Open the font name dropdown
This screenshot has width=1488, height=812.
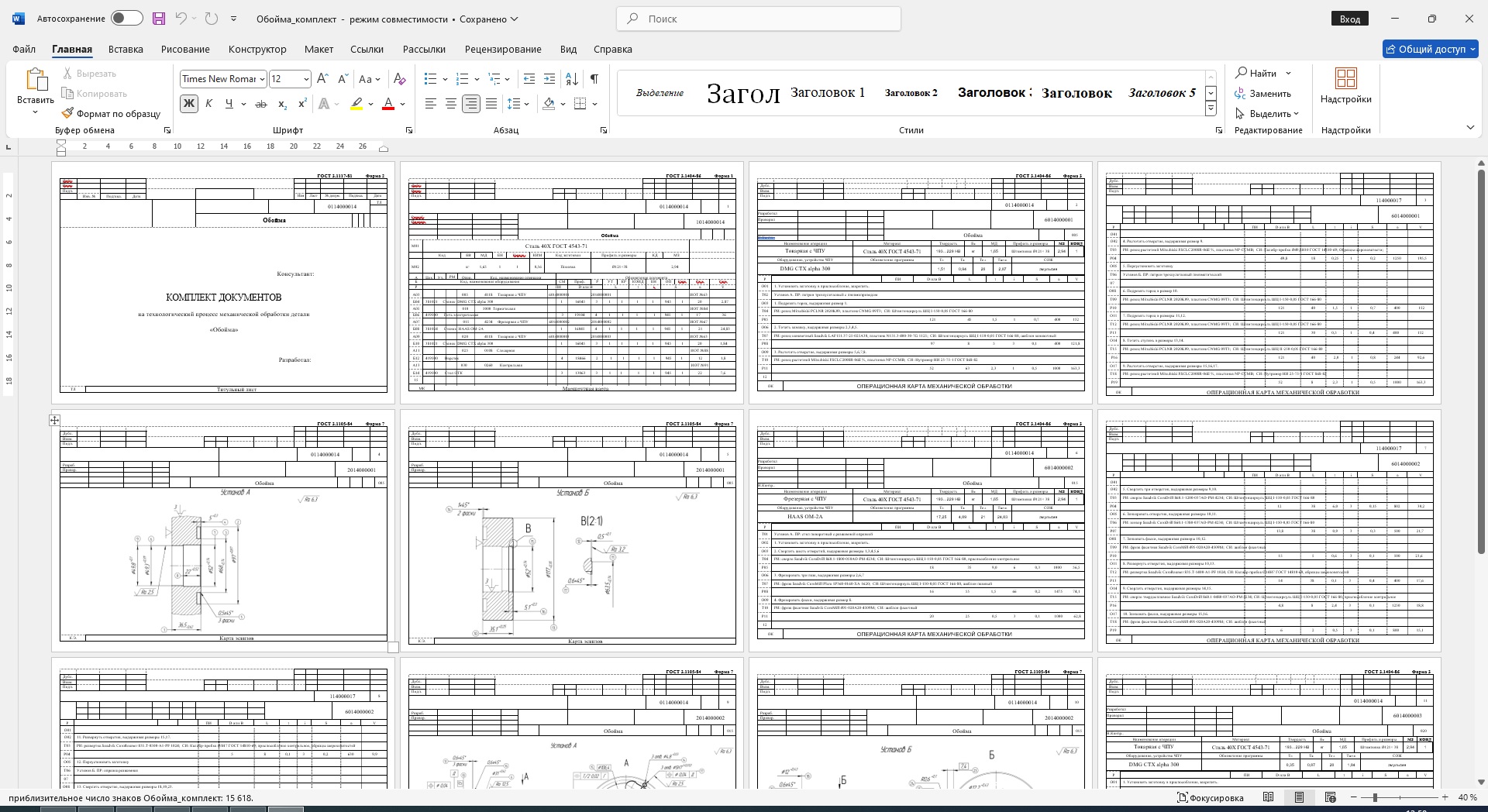263,79
